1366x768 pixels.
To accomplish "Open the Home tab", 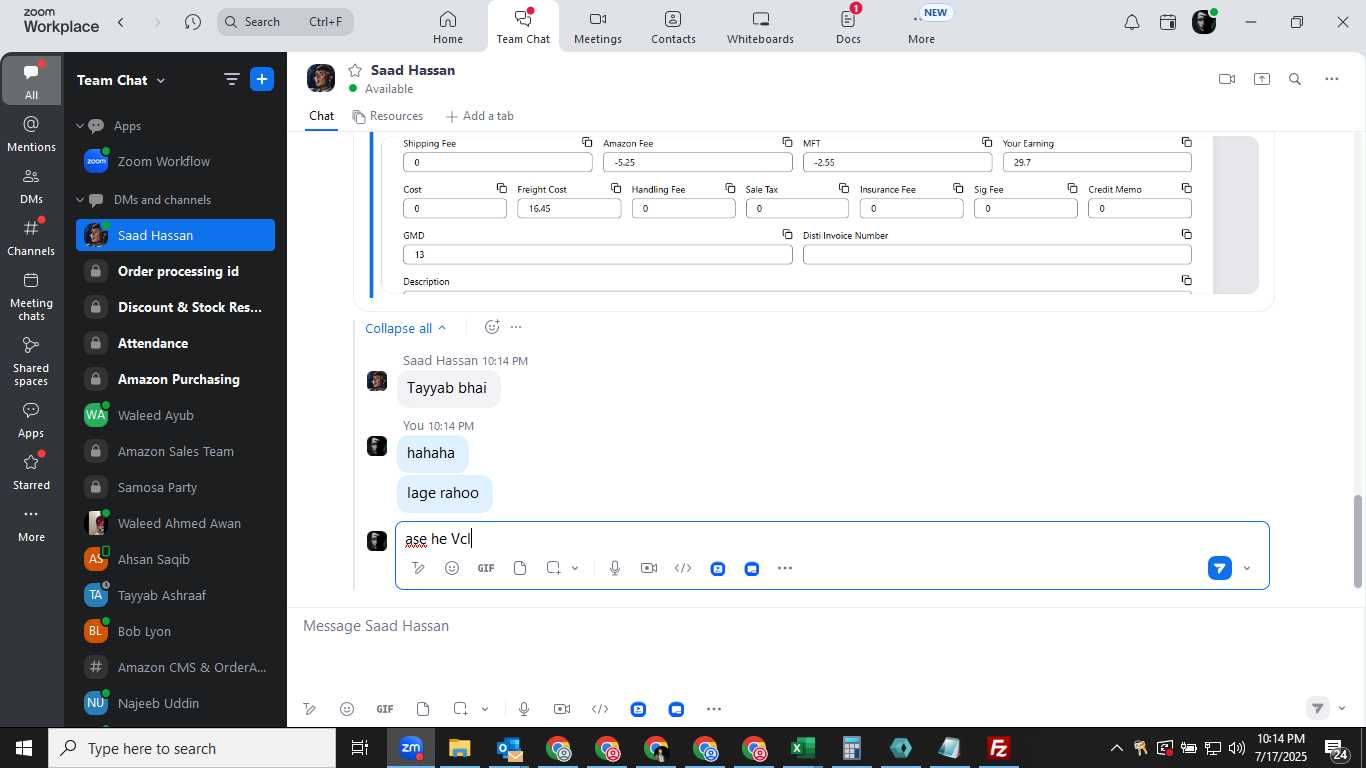I will [x=447, y=27].
